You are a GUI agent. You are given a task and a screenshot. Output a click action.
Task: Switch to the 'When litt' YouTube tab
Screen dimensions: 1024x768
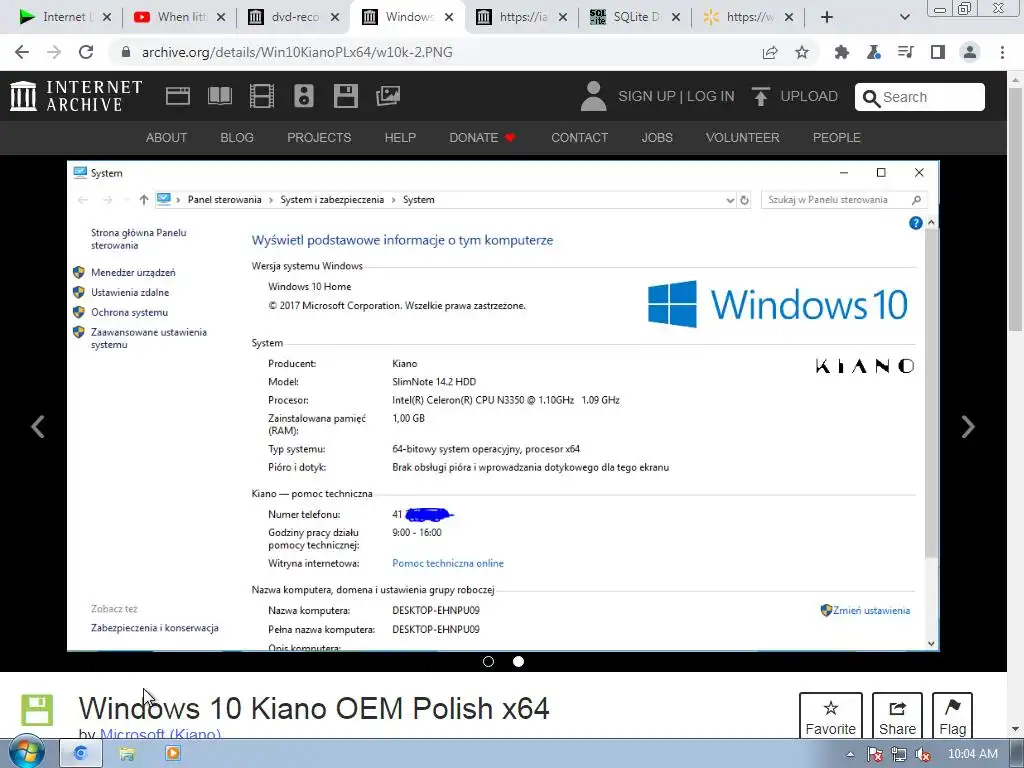click(180, 17)
